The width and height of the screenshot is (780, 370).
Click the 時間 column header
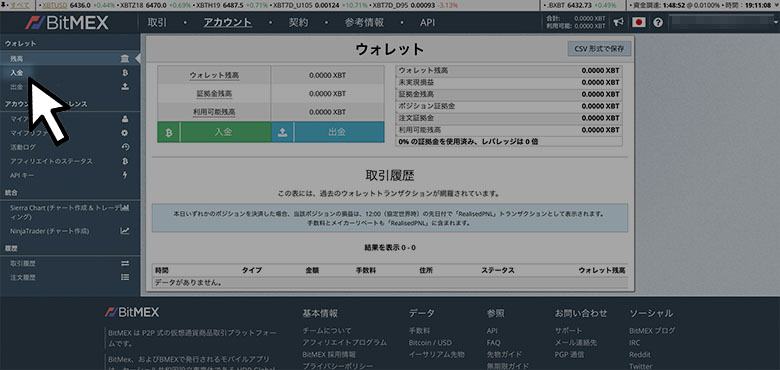(x=162, y=271)
